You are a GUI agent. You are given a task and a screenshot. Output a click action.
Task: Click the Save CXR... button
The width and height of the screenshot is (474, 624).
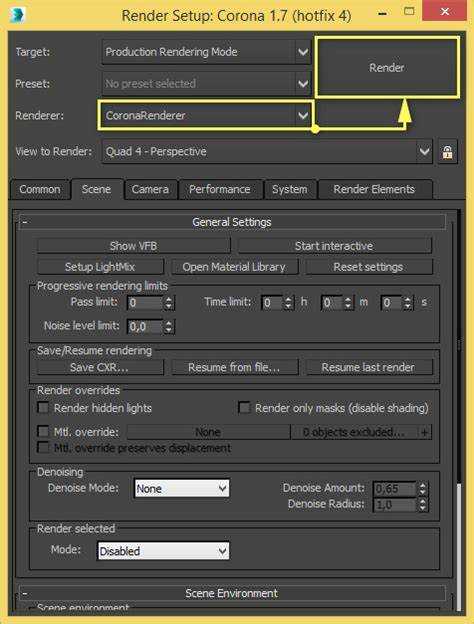coord(100,367)
